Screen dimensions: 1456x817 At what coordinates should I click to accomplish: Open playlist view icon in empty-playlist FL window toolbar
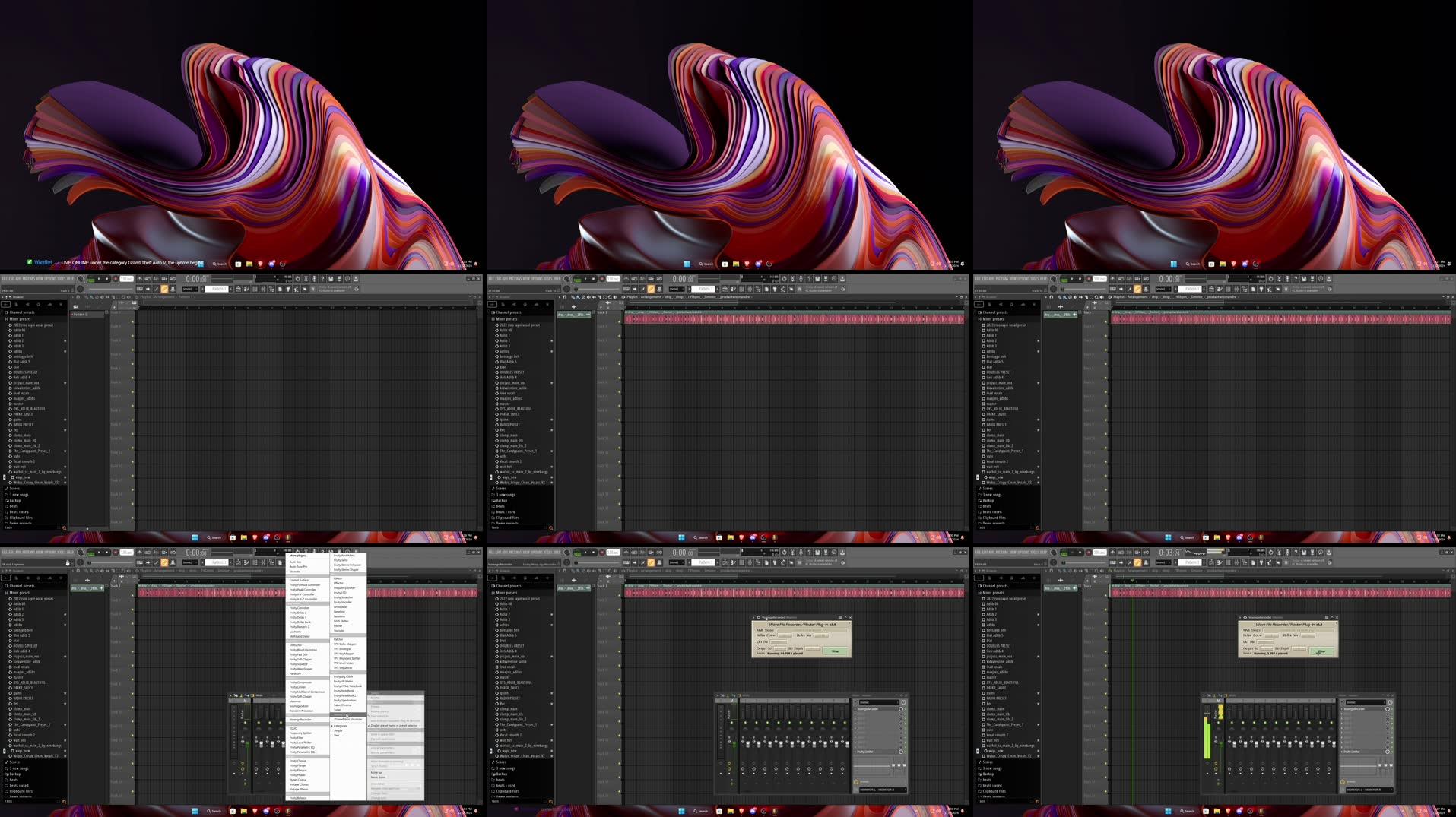tap(238, 289)
